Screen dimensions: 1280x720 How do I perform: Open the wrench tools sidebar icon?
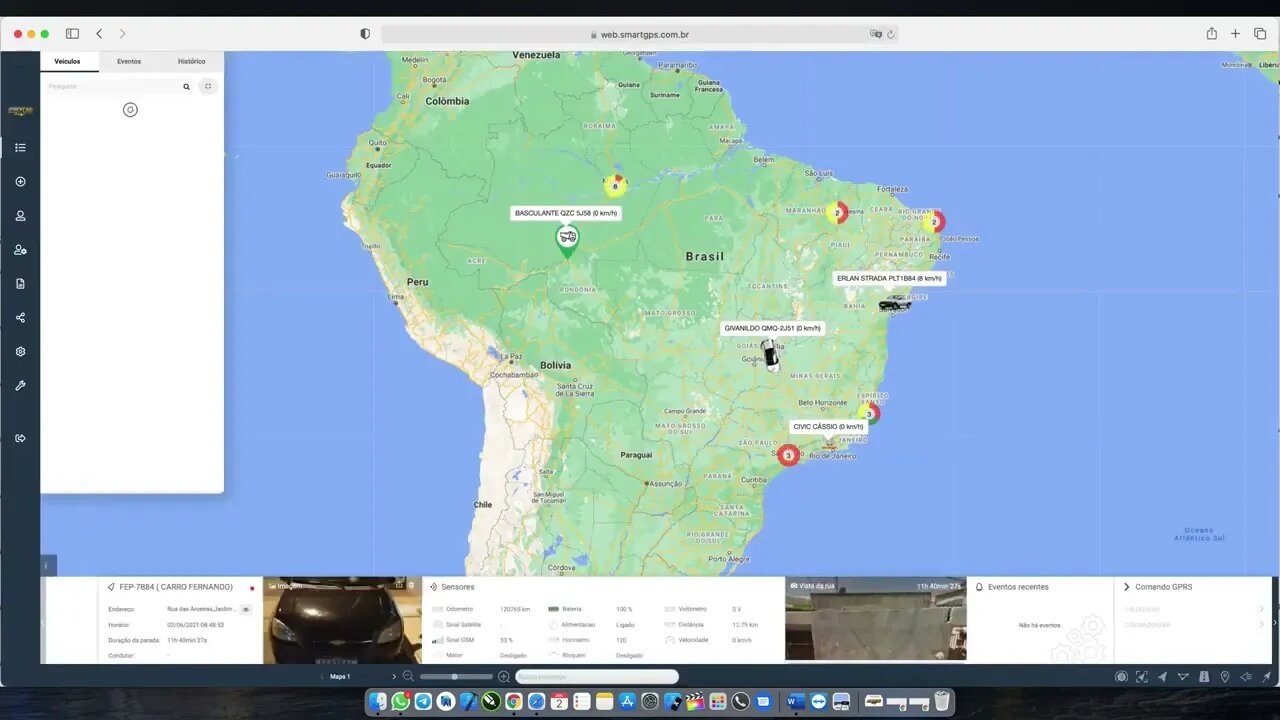pos(20,385)
